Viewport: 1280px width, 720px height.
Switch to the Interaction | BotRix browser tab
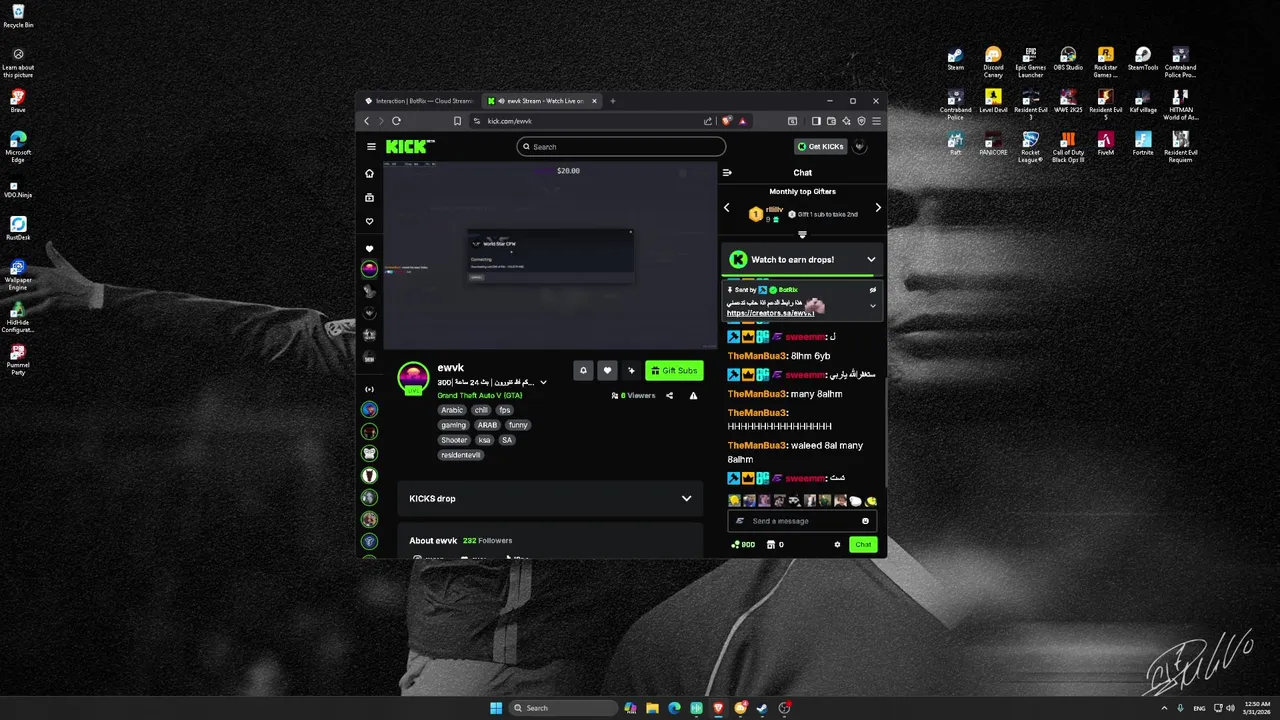pos(418,101)
